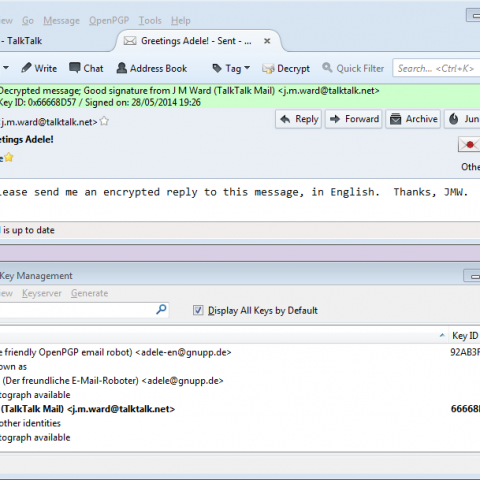Star the sender j.m.ward@talktalk.net contact

[104, 121]
